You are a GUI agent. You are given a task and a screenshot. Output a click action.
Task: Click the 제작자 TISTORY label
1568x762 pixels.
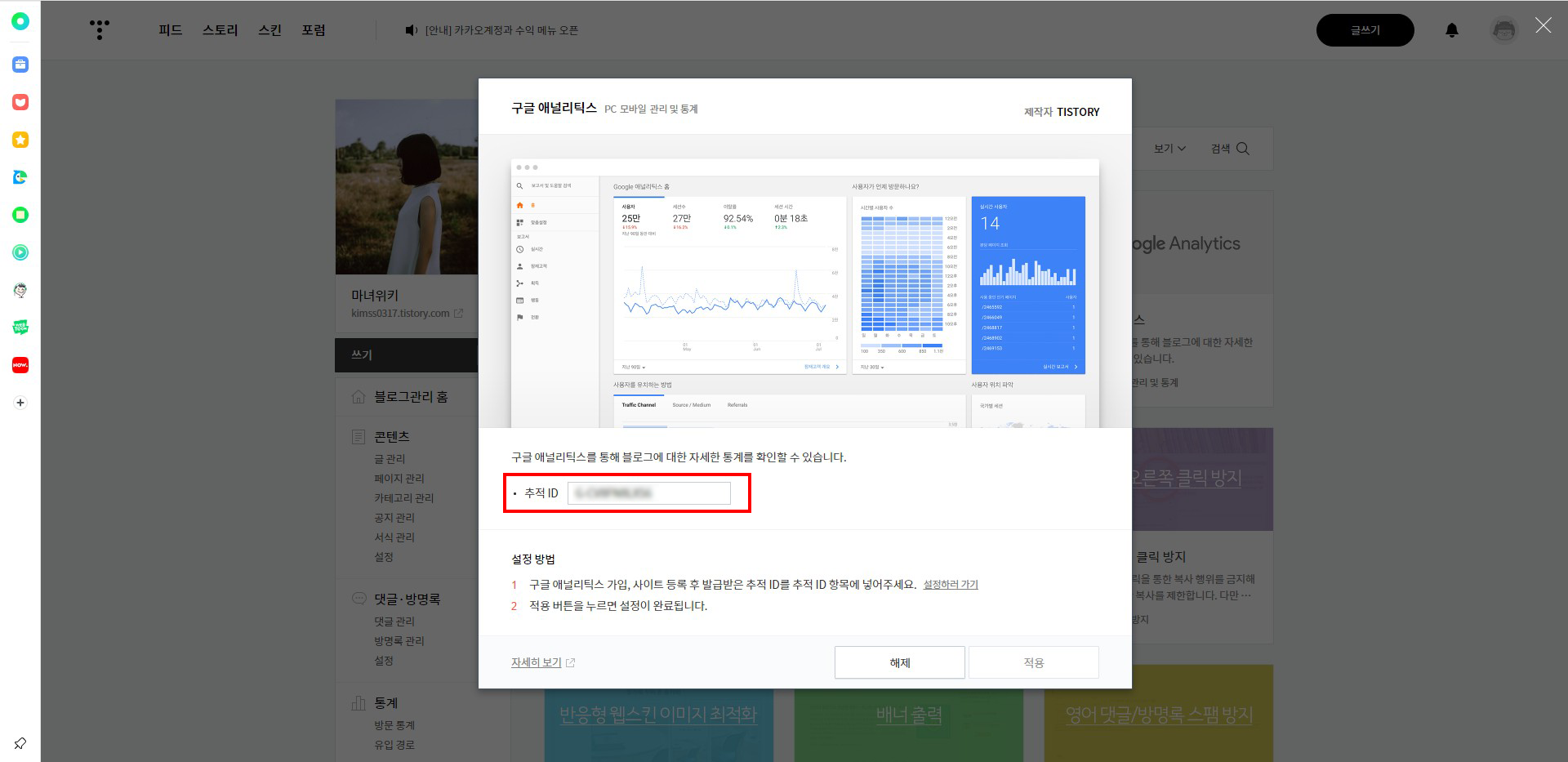click(1062, 112)
